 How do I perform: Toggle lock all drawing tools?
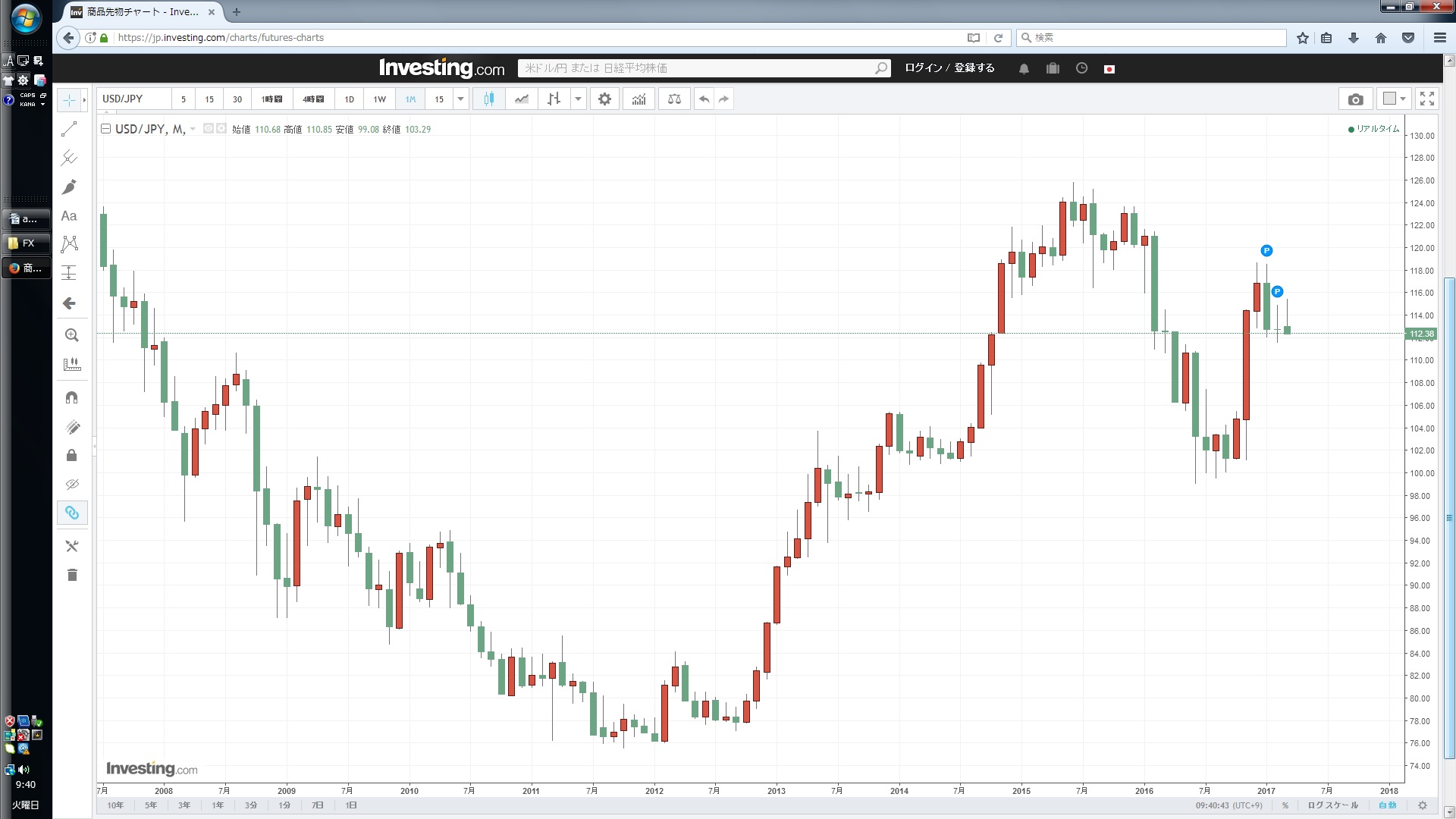click(x=71, y=455)
